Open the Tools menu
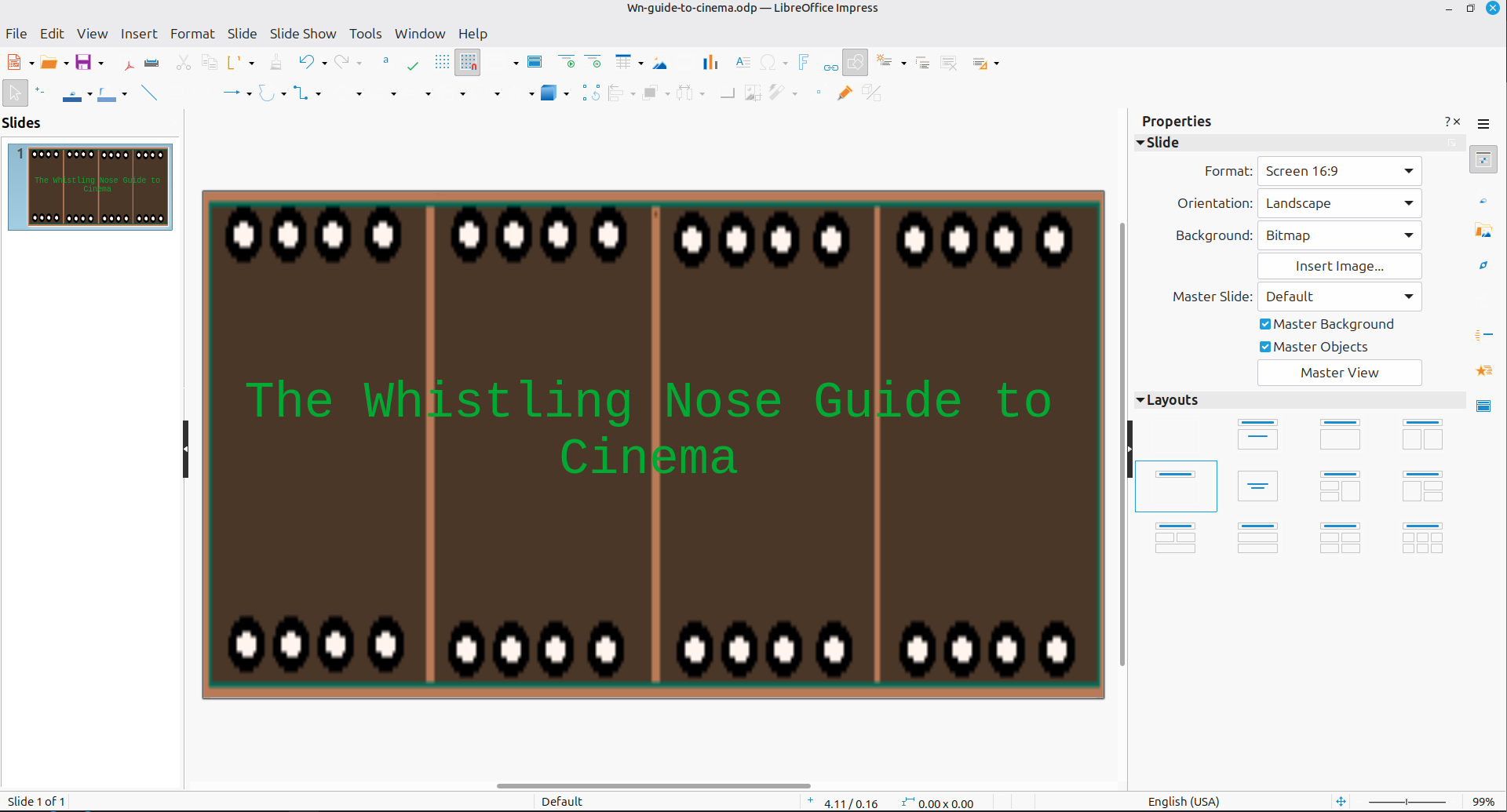Screen dimensions: 1507x812 pos(366,34)
